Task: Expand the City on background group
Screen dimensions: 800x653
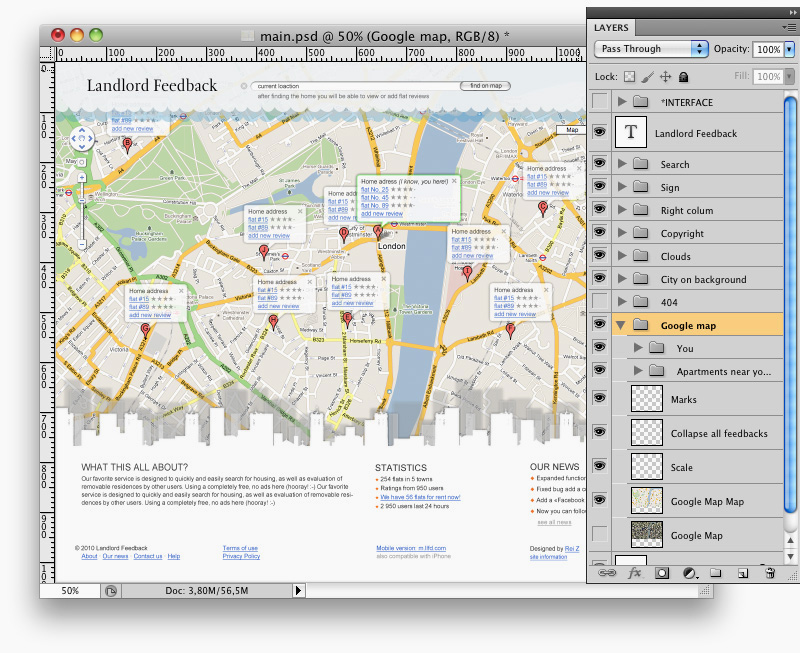Action: [x=622, y=279]
